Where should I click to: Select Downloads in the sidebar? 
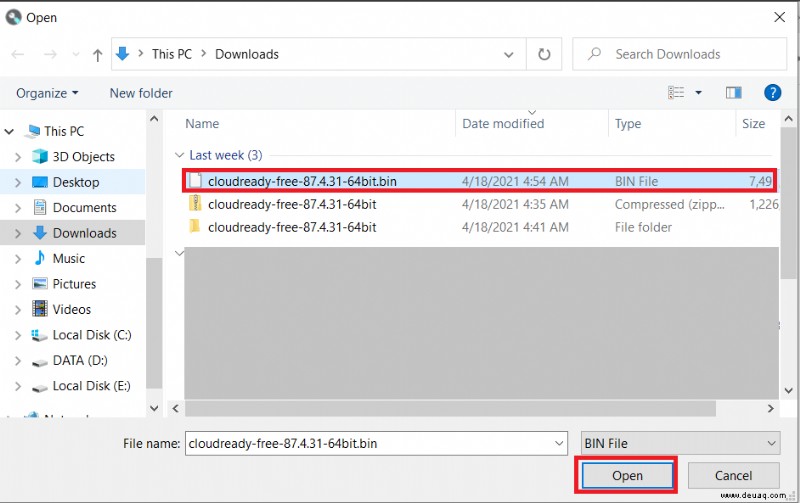click(x=85, y=233)
